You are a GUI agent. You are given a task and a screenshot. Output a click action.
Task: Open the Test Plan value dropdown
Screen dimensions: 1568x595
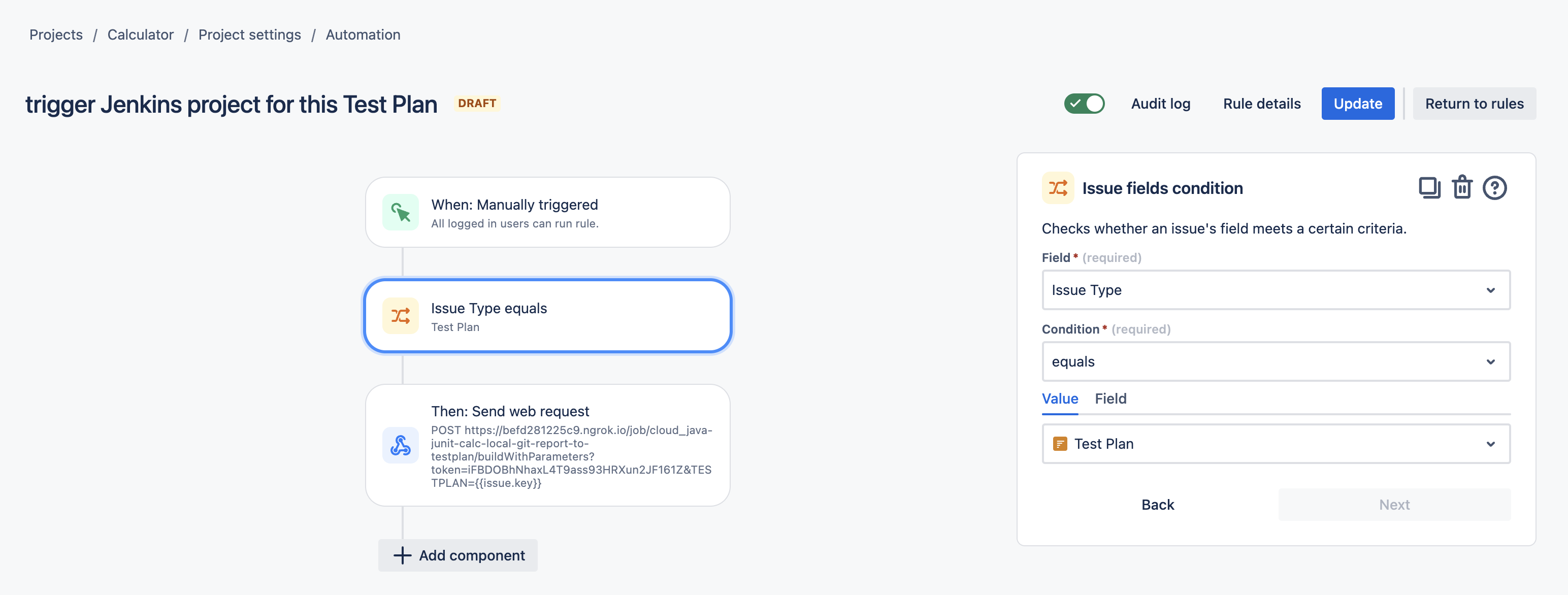1276,444
